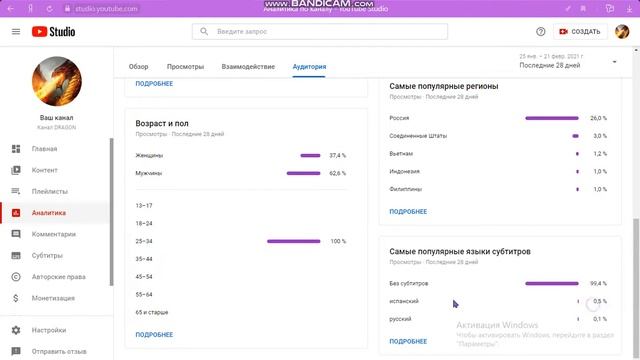Click the Комментарии speech bubble icon
The image size is (640, 360).
[x=16, y=234]
